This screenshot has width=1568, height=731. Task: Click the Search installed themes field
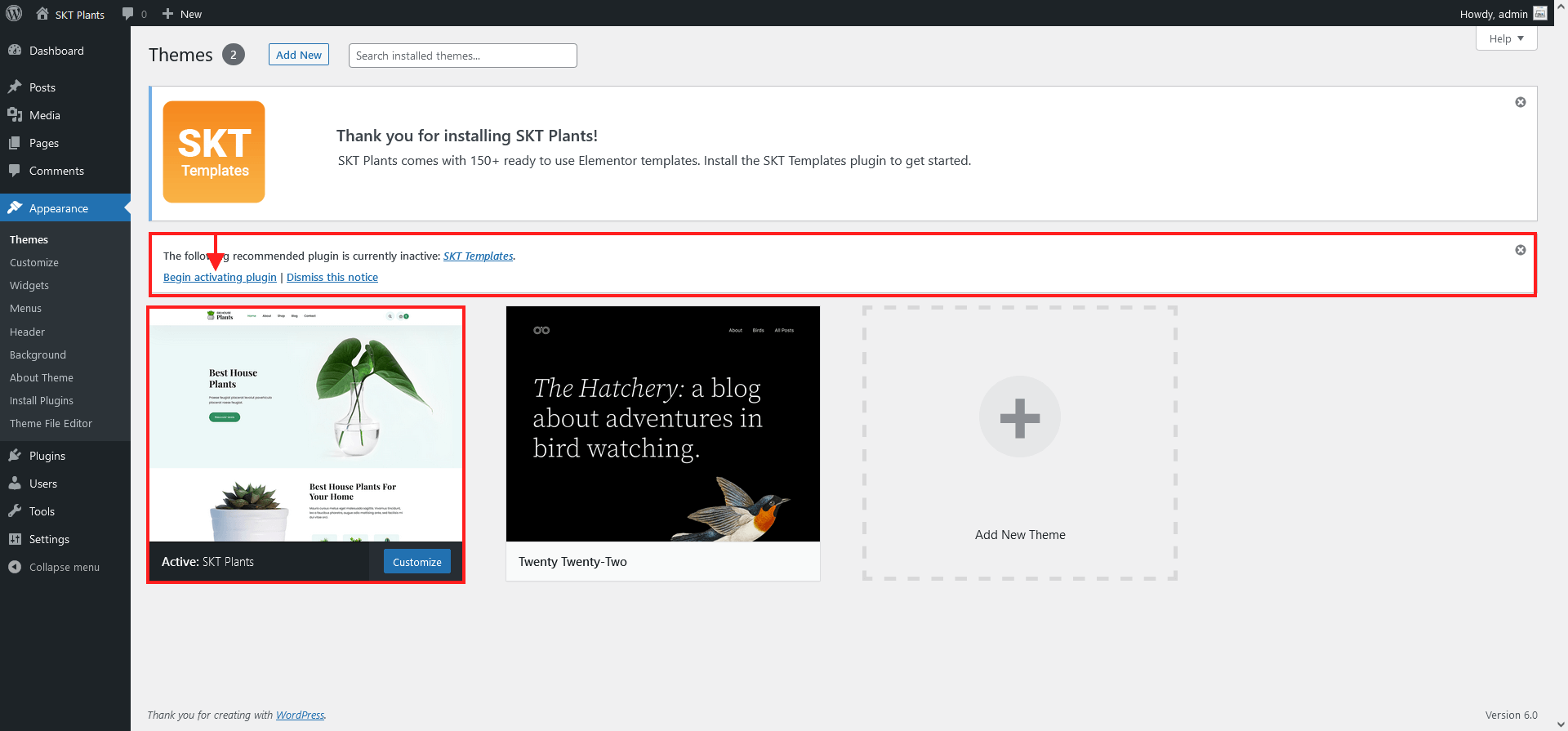point(463,56)
